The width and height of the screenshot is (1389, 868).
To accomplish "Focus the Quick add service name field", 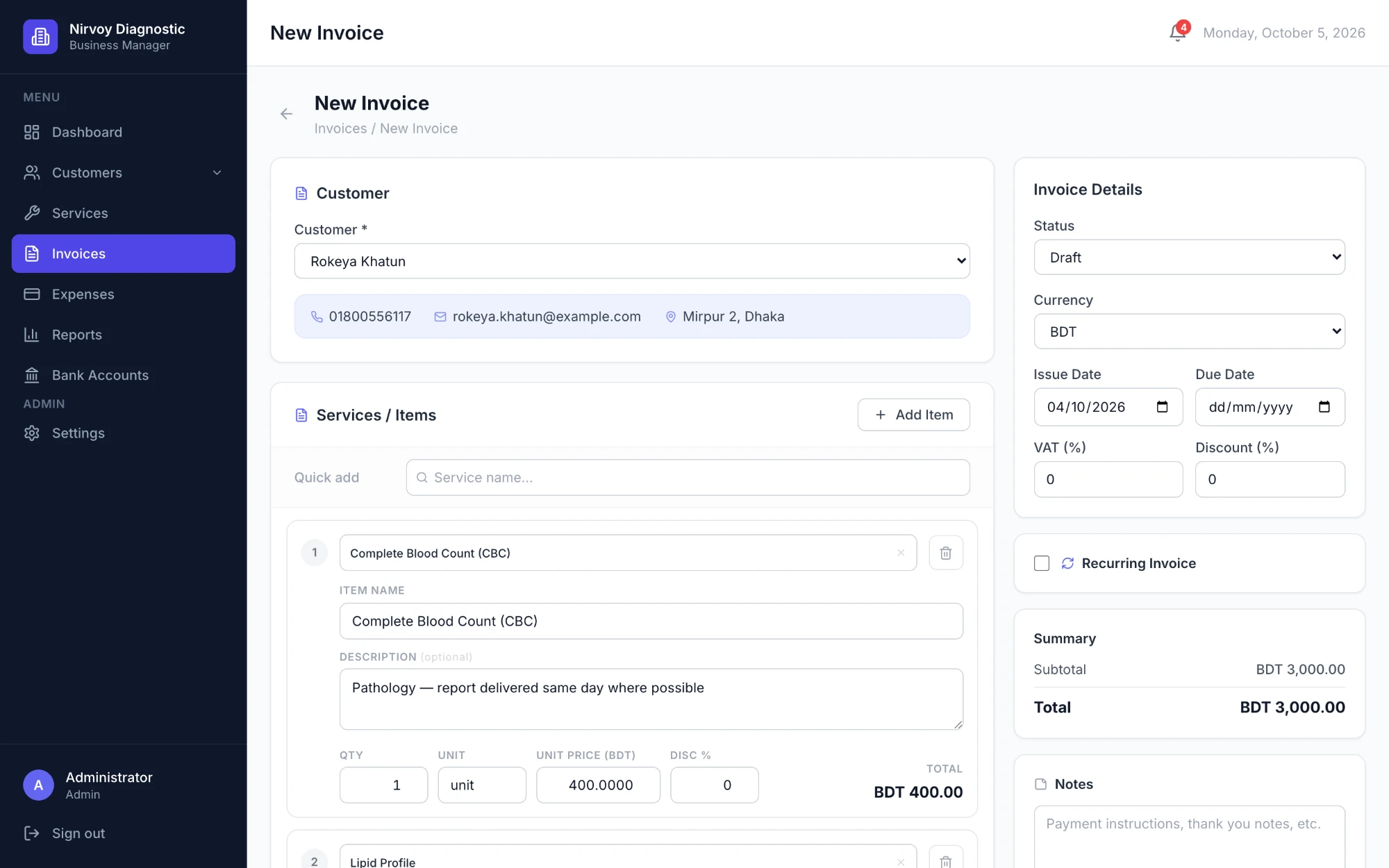I will tap(688, 478).
